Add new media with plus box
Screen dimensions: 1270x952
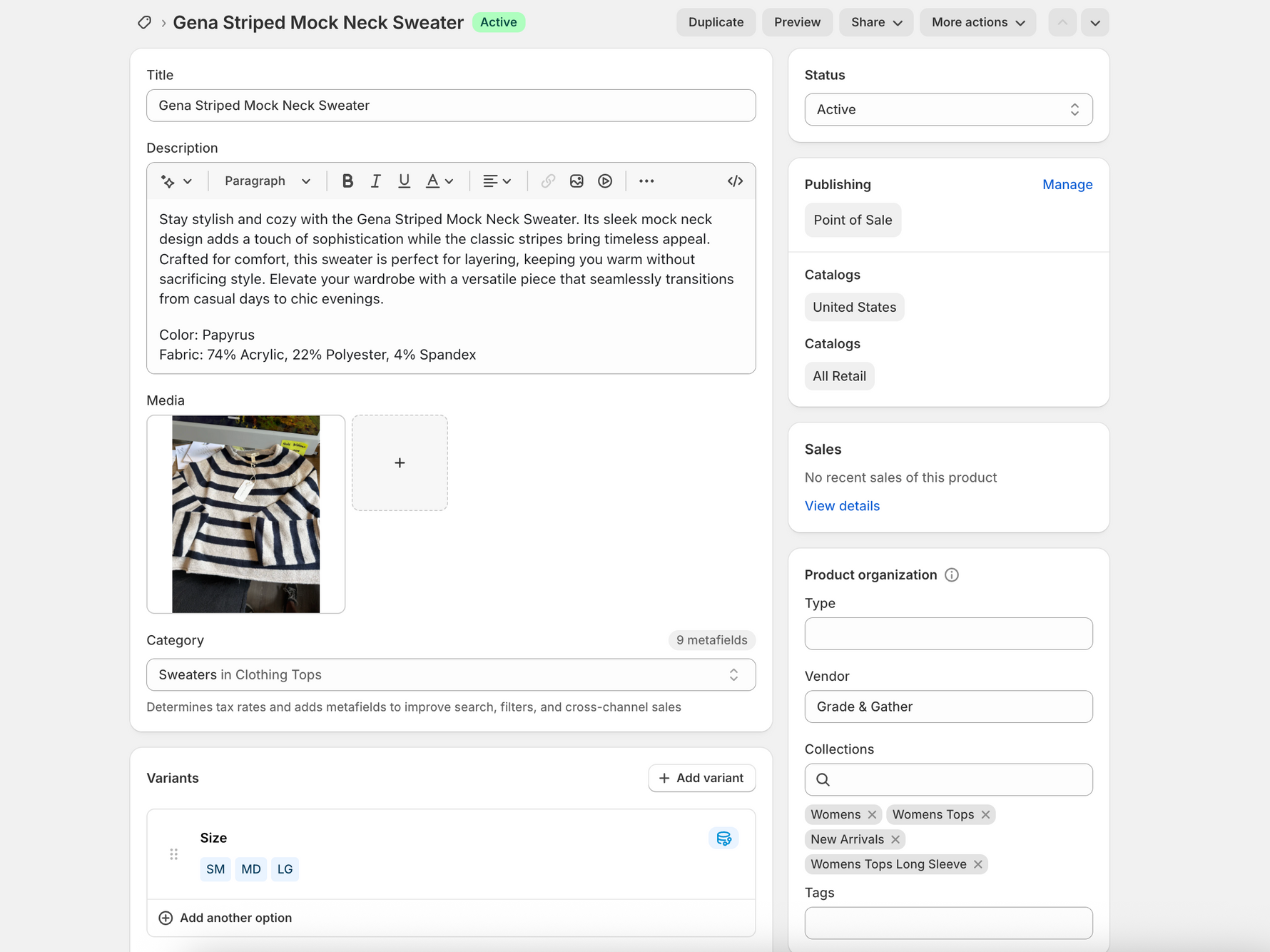tap(400, 463)
